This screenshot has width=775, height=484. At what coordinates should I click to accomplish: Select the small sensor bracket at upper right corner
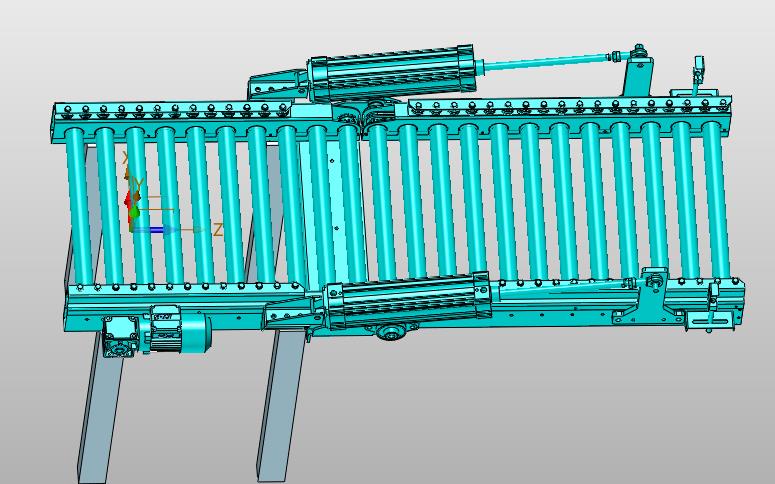(x=698, y=75)
